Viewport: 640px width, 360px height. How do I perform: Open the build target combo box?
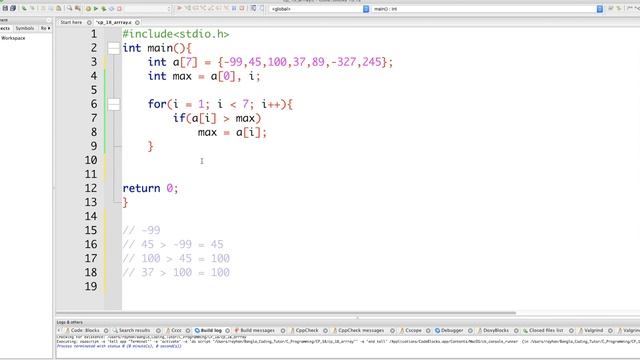[x=149, y=9]
